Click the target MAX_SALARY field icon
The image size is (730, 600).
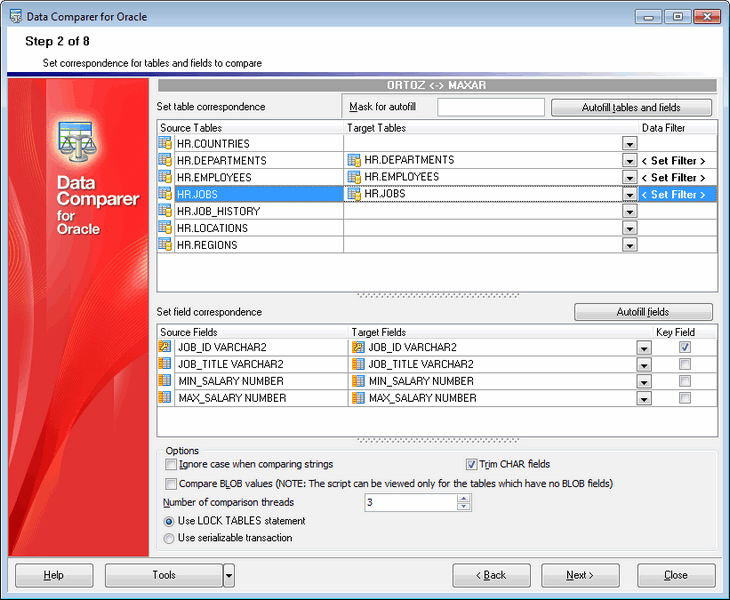click(358, 398)
